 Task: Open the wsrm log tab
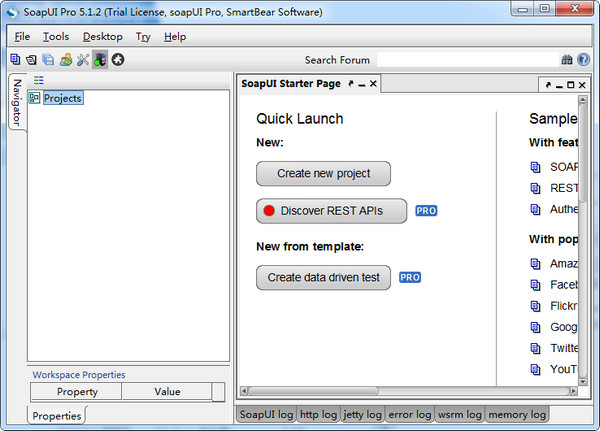pyautogui.click(x=460, y=415)
